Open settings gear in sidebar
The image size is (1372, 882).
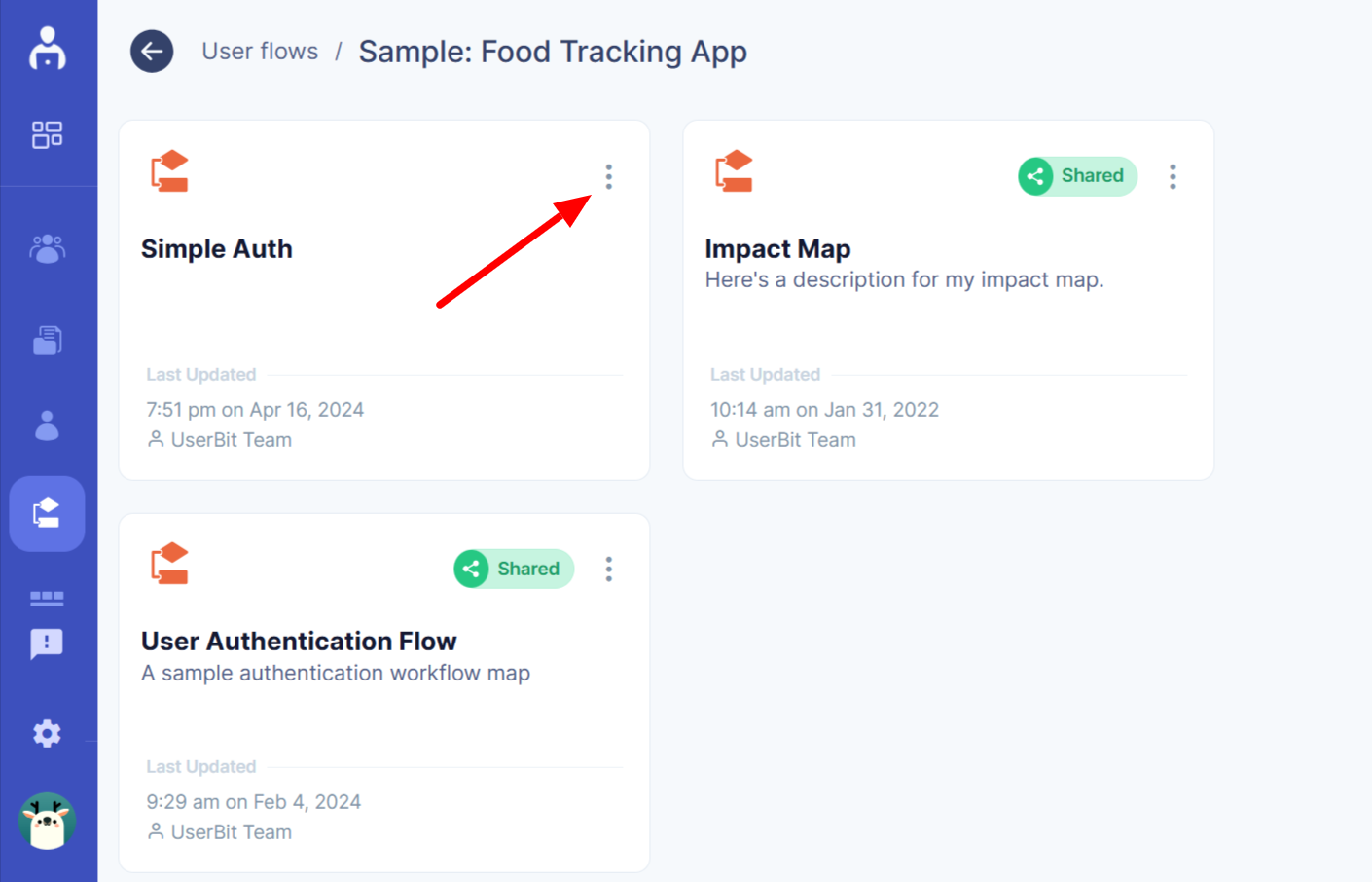click(47, 733)
